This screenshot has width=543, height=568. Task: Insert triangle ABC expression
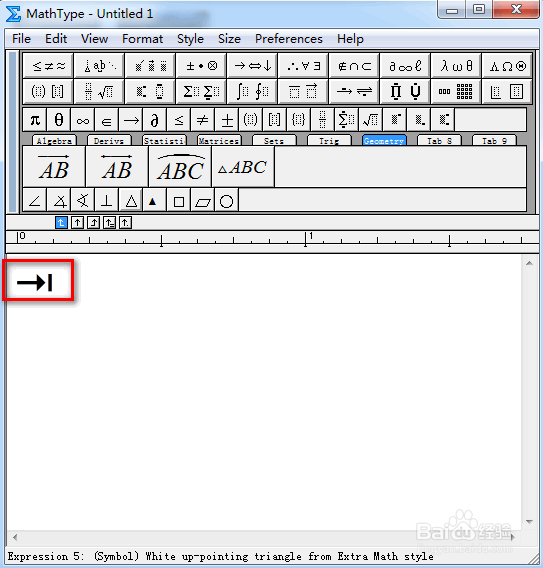(x=243, y=167)
